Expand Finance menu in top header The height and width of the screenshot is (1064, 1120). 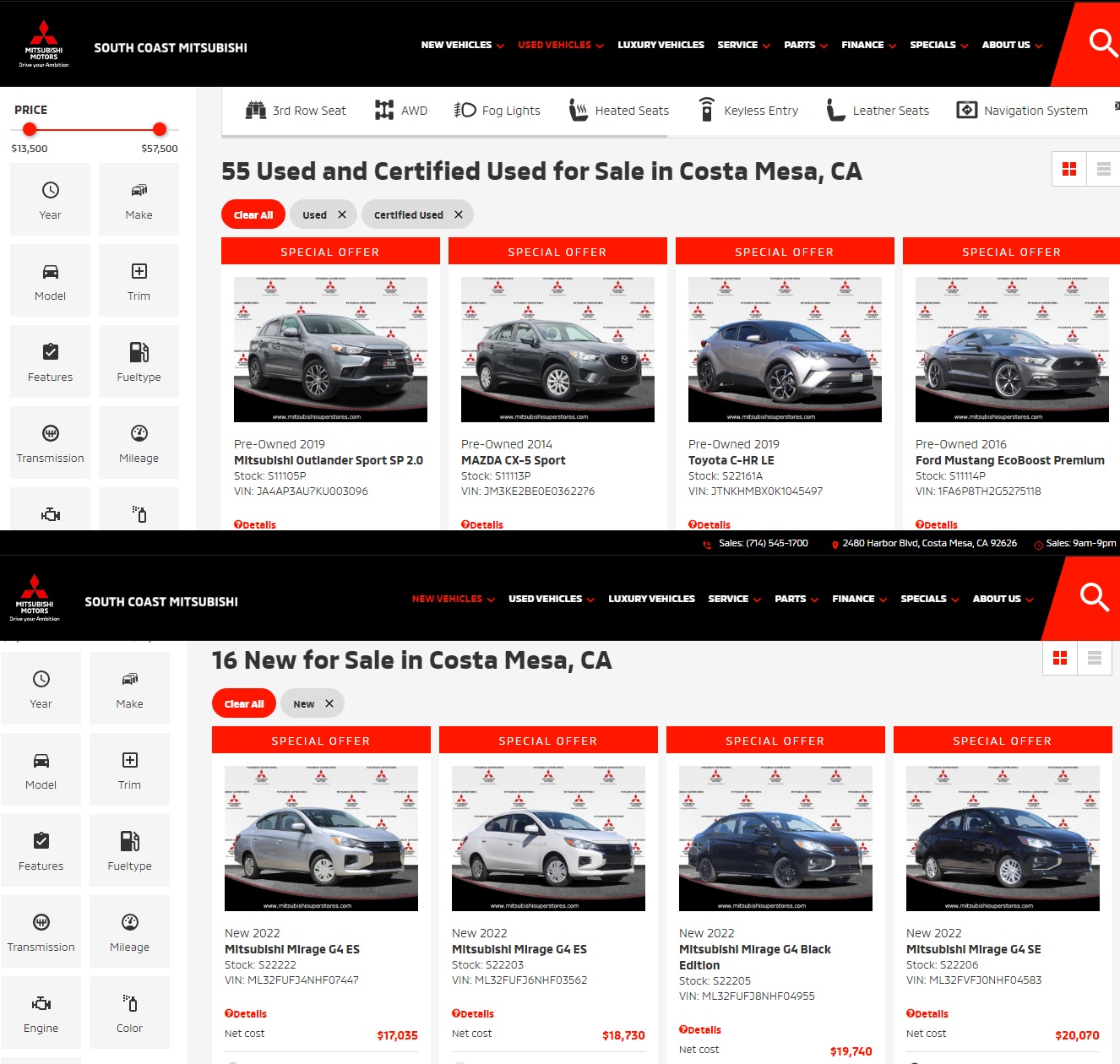[x=869, y=45]
